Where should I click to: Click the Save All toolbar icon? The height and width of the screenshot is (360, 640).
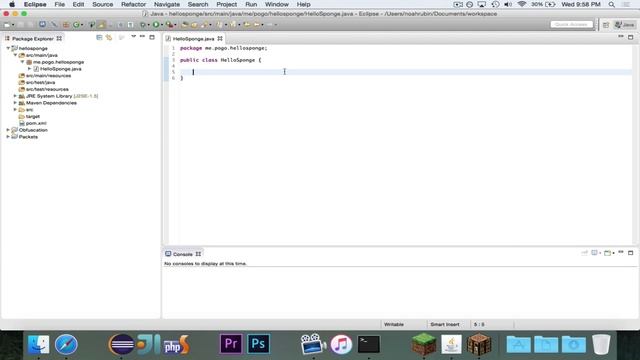[30, 25]
